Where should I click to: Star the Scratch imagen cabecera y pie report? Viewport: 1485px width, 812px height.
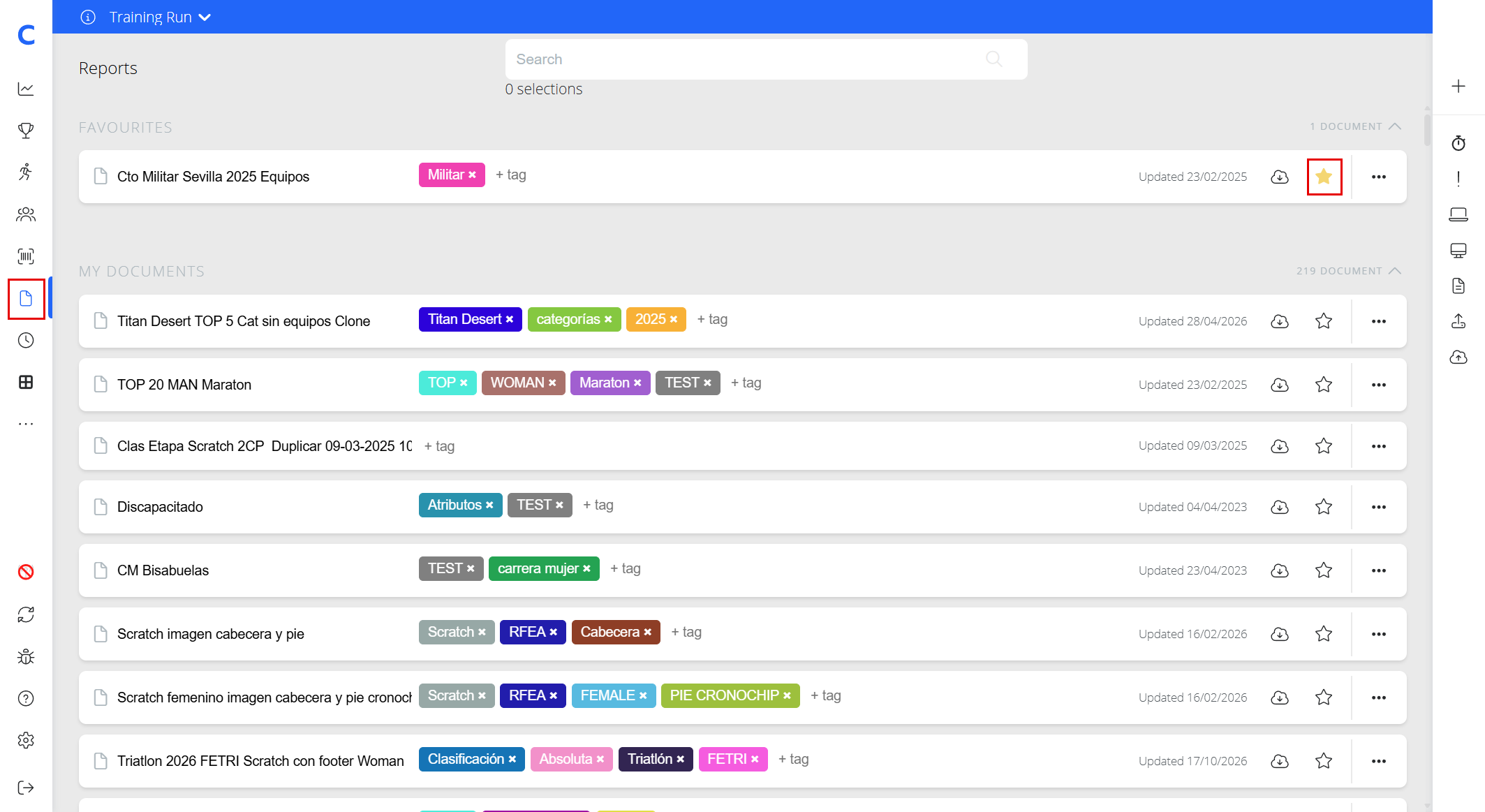tap(1324, 634)
